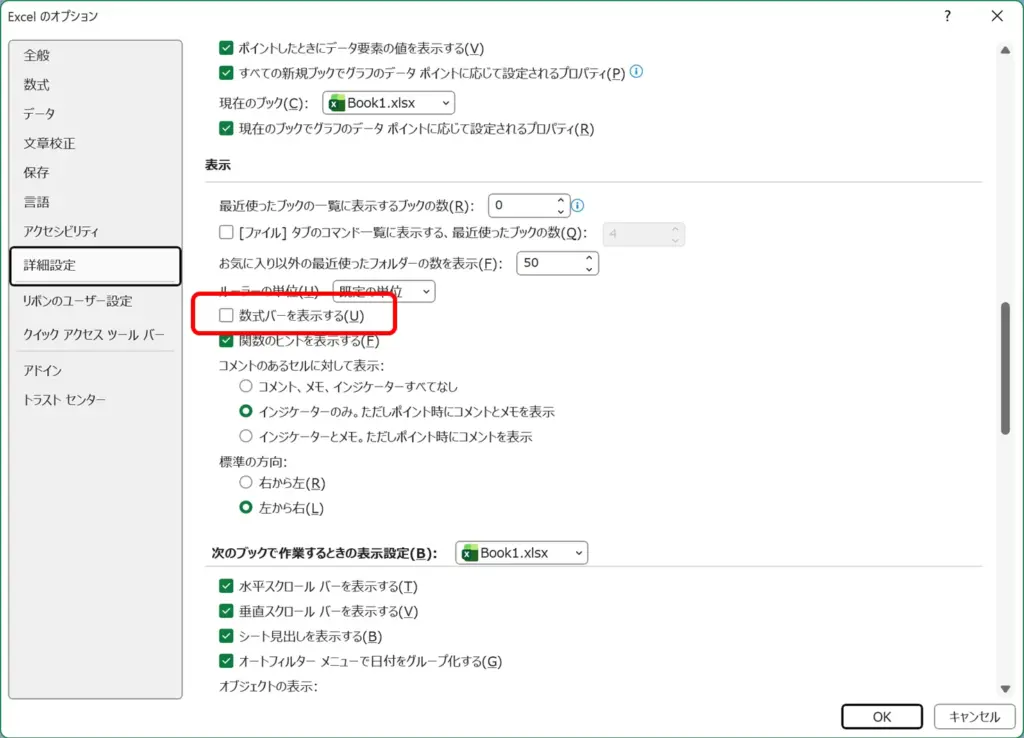Click the info icon beside 最近使ったブックの数 field
The height and width of the screenshot is (738, 1024).
[578, 206]
